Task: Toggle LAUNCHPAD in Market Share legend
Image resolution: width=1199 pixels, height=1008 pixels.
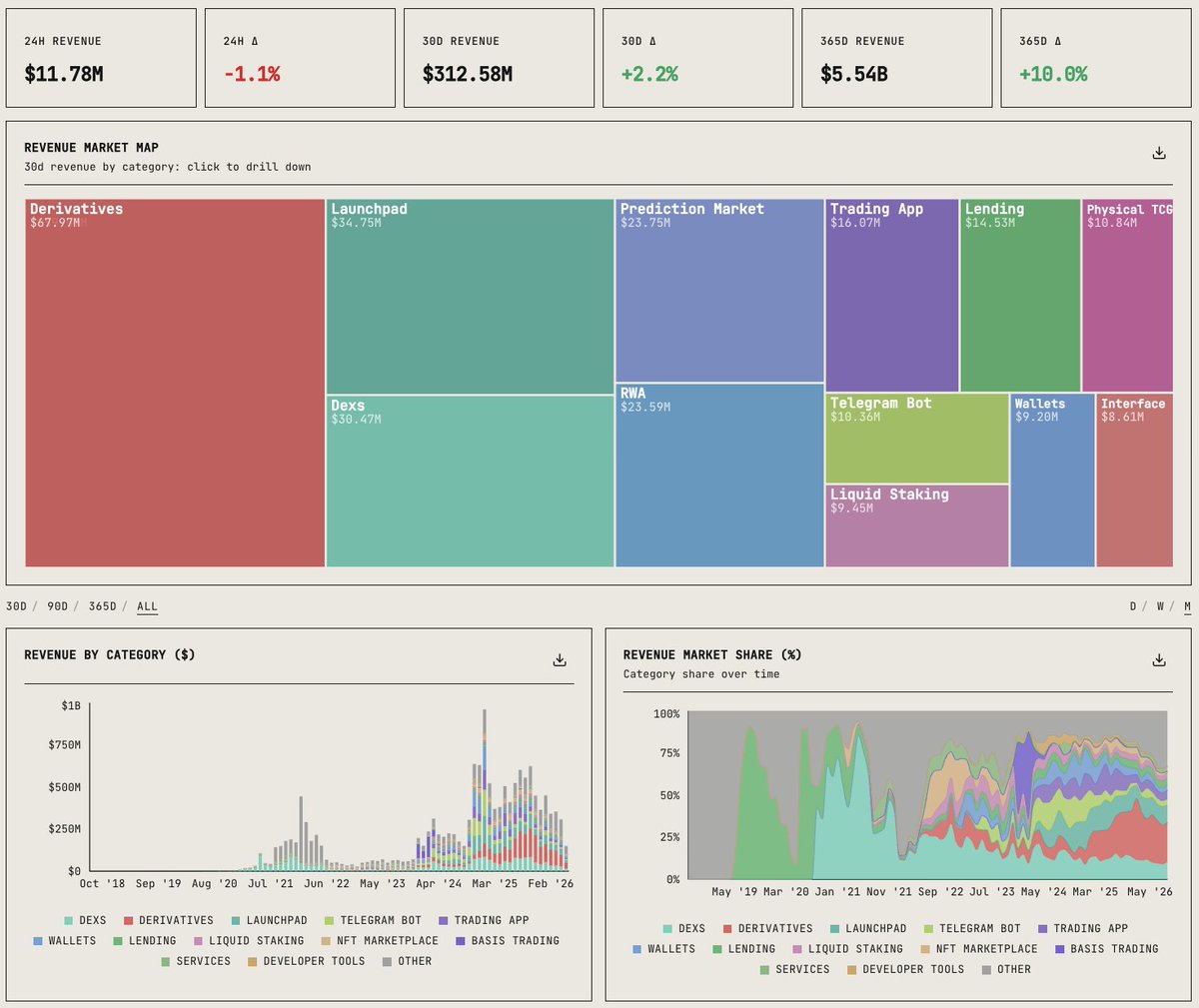Action: click(x=868, y=928)
